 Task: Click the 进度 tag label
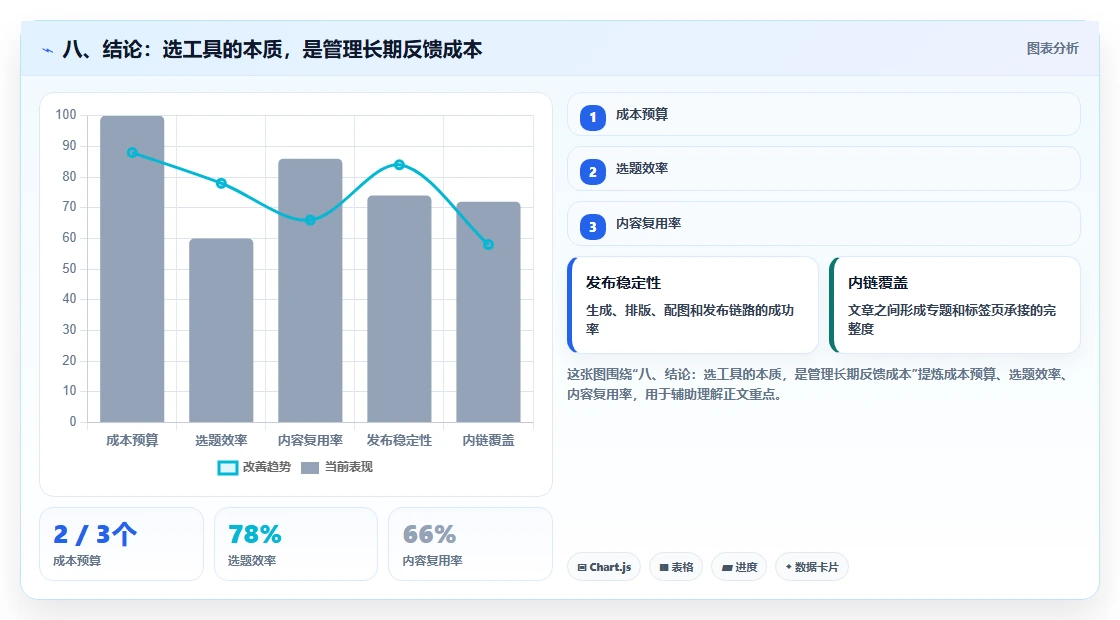(746, 567)
